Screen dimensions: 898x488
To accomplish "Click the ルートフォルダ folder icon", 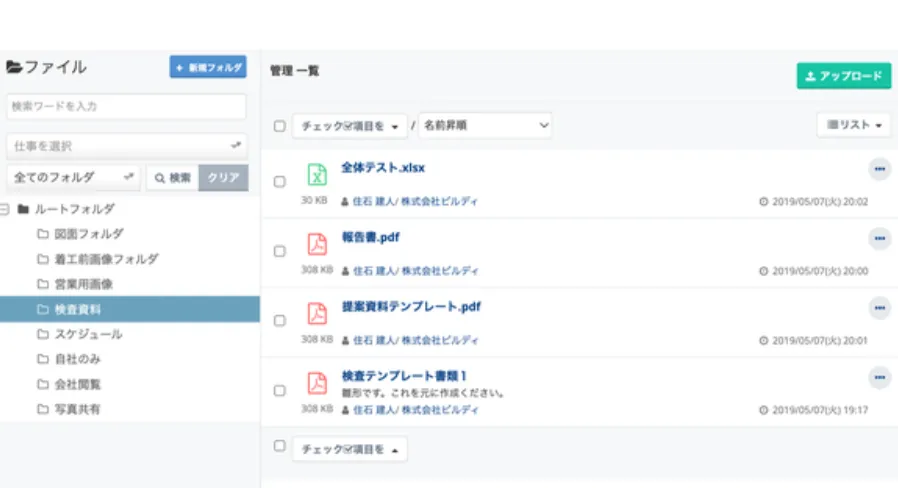I will pos(23,209).
